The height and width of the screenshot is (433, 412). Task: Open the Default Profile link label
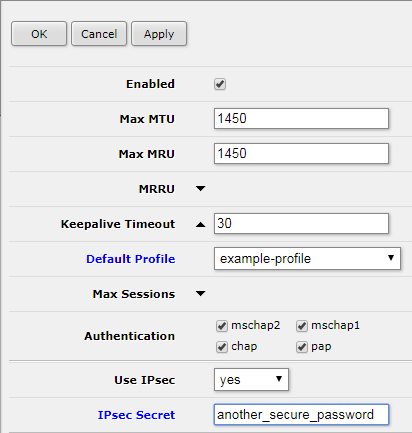[x=131, y=259]
